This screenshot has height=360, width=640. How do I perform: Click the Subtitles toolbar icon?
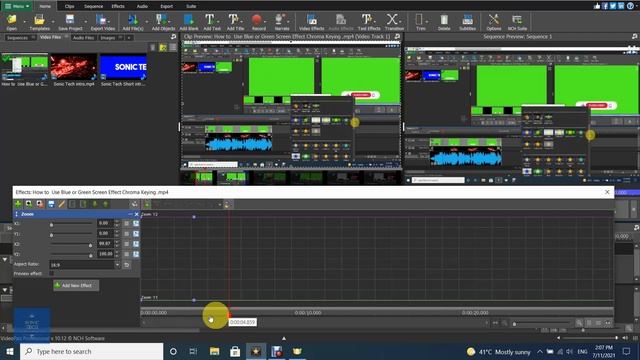click(467, 20)
